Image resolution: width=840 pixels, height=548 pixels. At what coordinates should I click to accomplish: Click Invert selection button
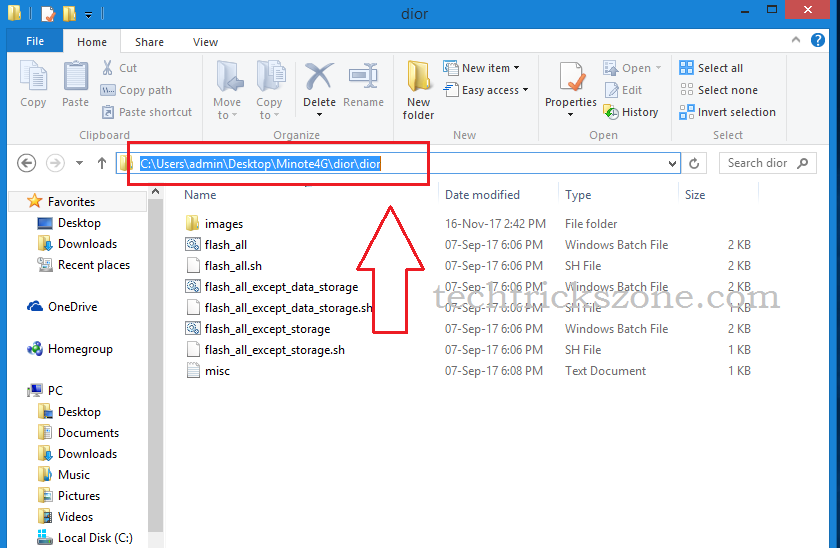tap(727, 112)
